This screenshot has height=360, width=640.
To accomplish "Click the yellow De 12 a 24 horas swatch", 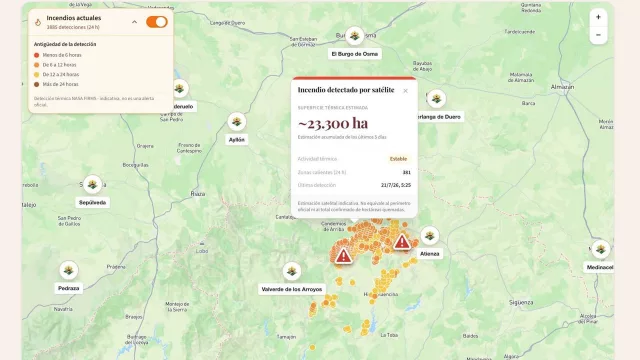I will pyautogui.click(x=36, y=75).
